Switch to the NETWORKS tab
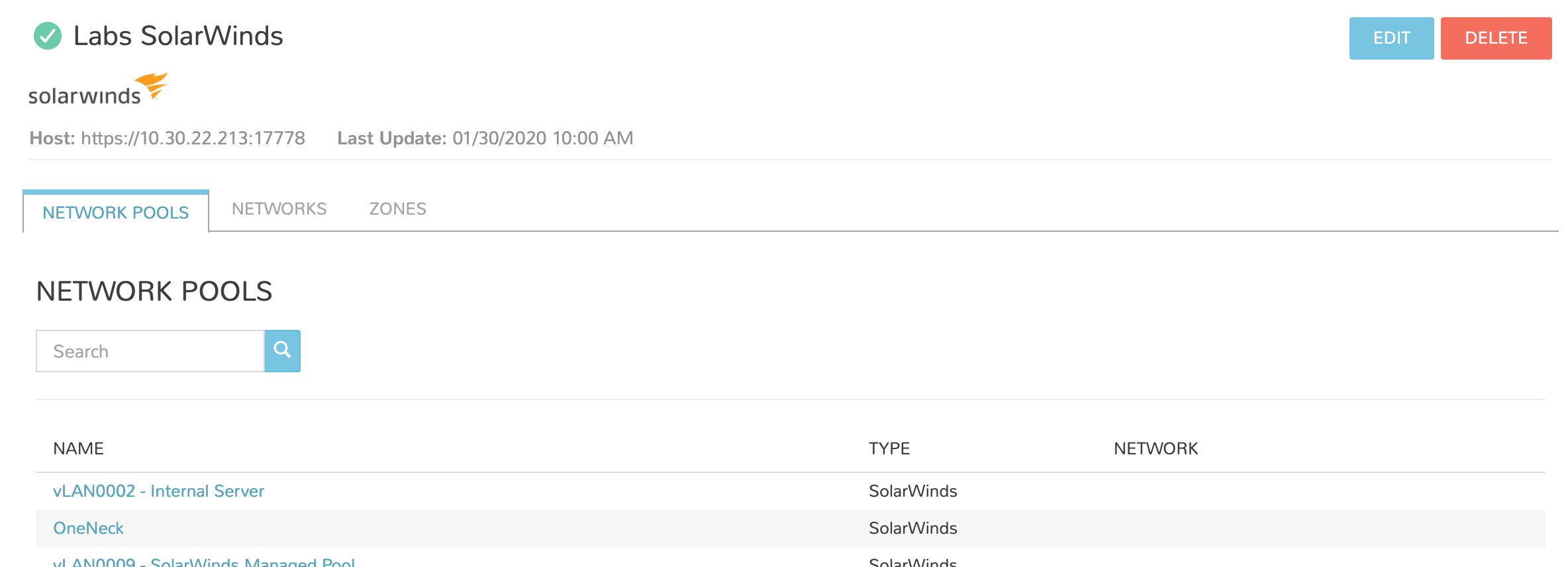The width and height of the screenshot is (1568, 567). [279, 209]
